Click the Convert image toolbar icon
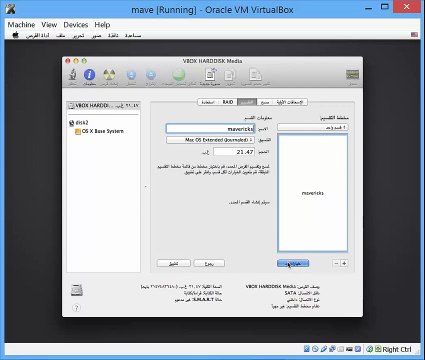 point(230,76)
